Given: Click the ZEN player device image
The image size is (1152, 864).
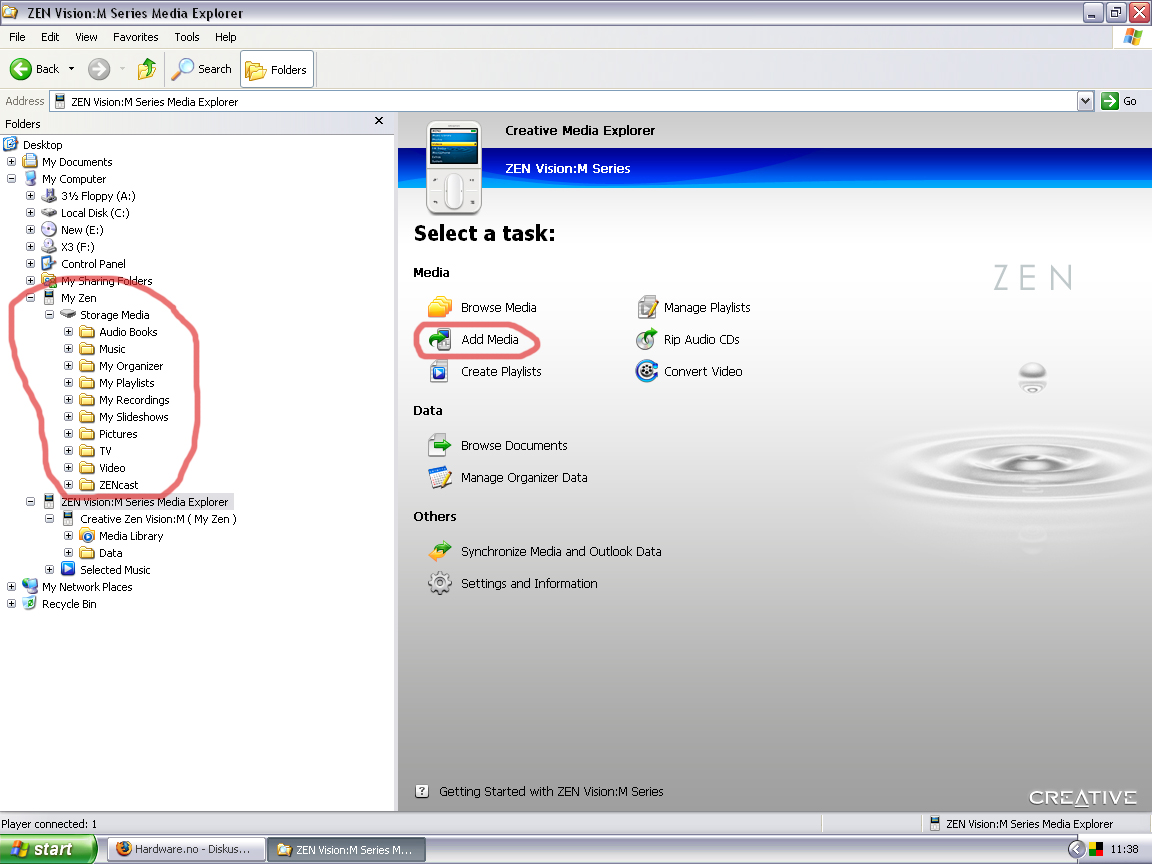Looking at the screenshot, I should pyautogui.click(x=454, y=168).
